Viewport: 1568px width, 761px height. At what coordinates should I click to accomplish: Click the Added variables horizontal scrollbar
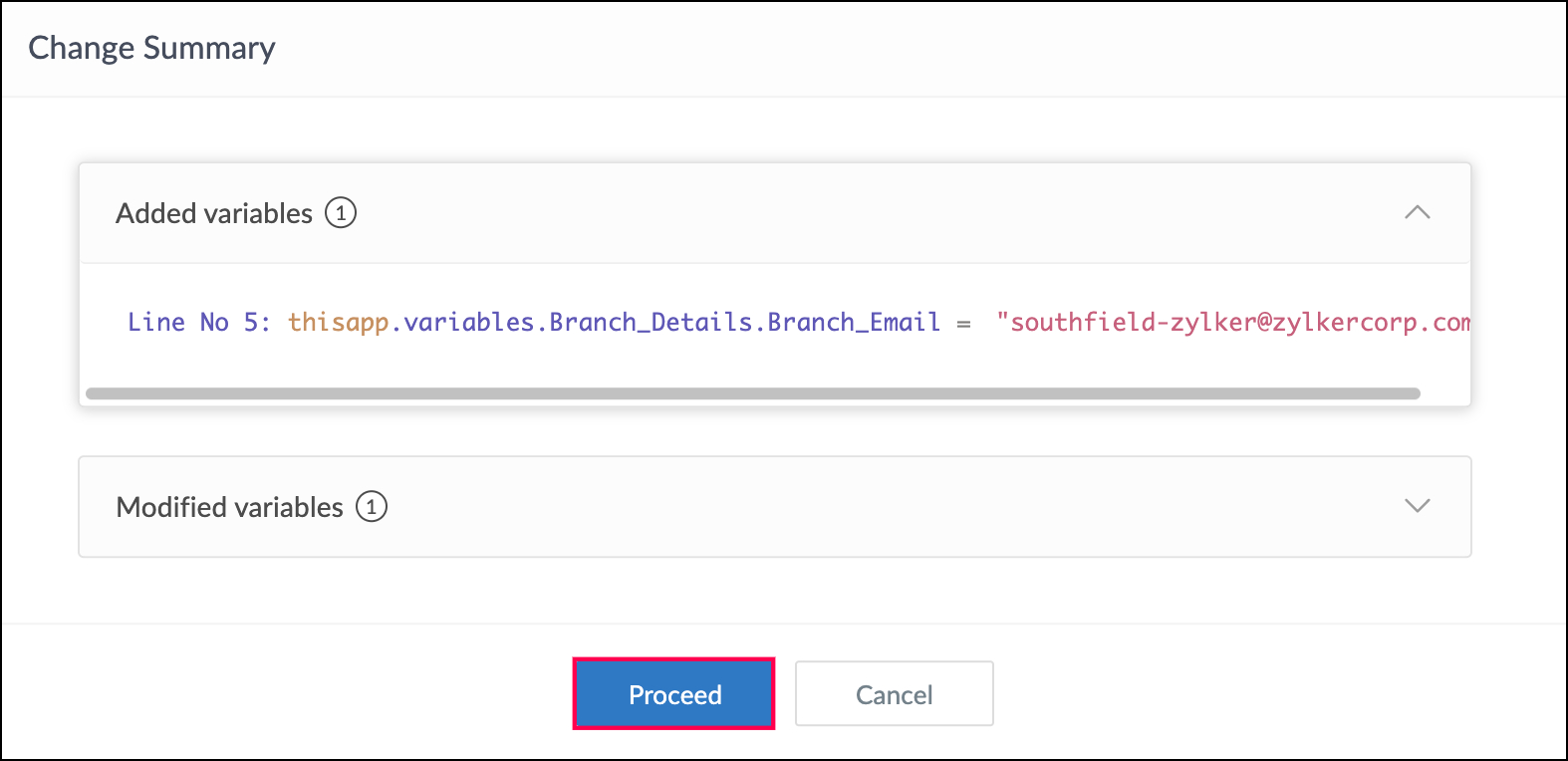tap(752, 393)
